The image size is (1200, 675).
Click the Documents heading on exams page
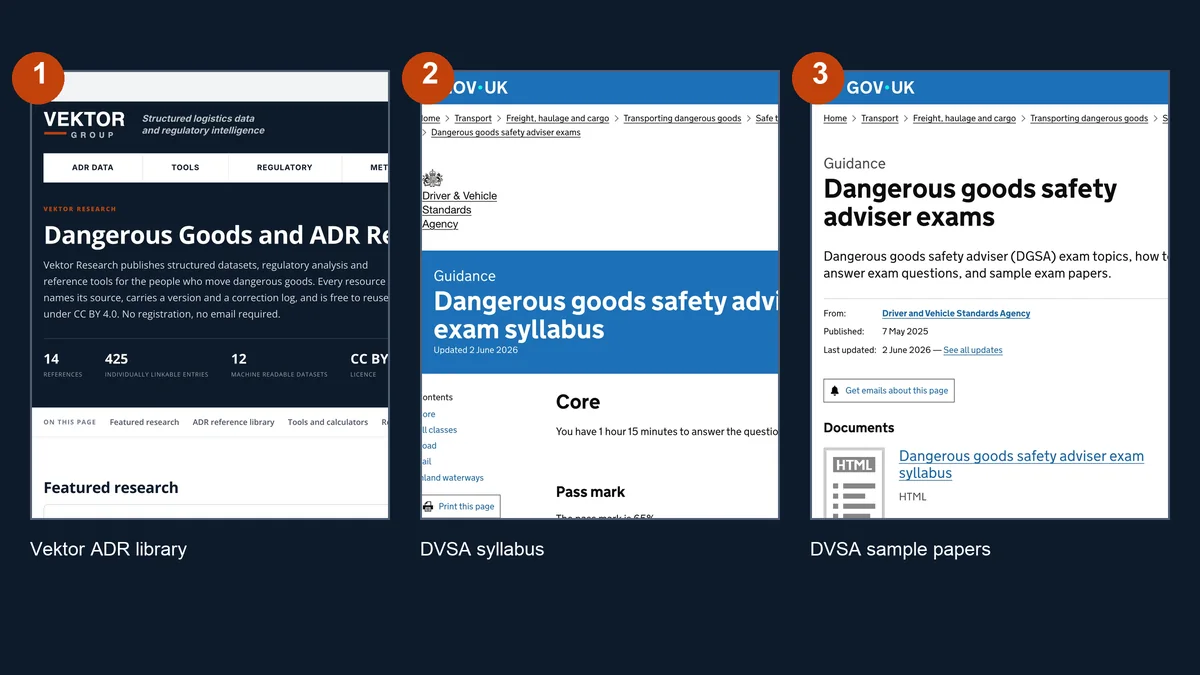tap(859, 428)
